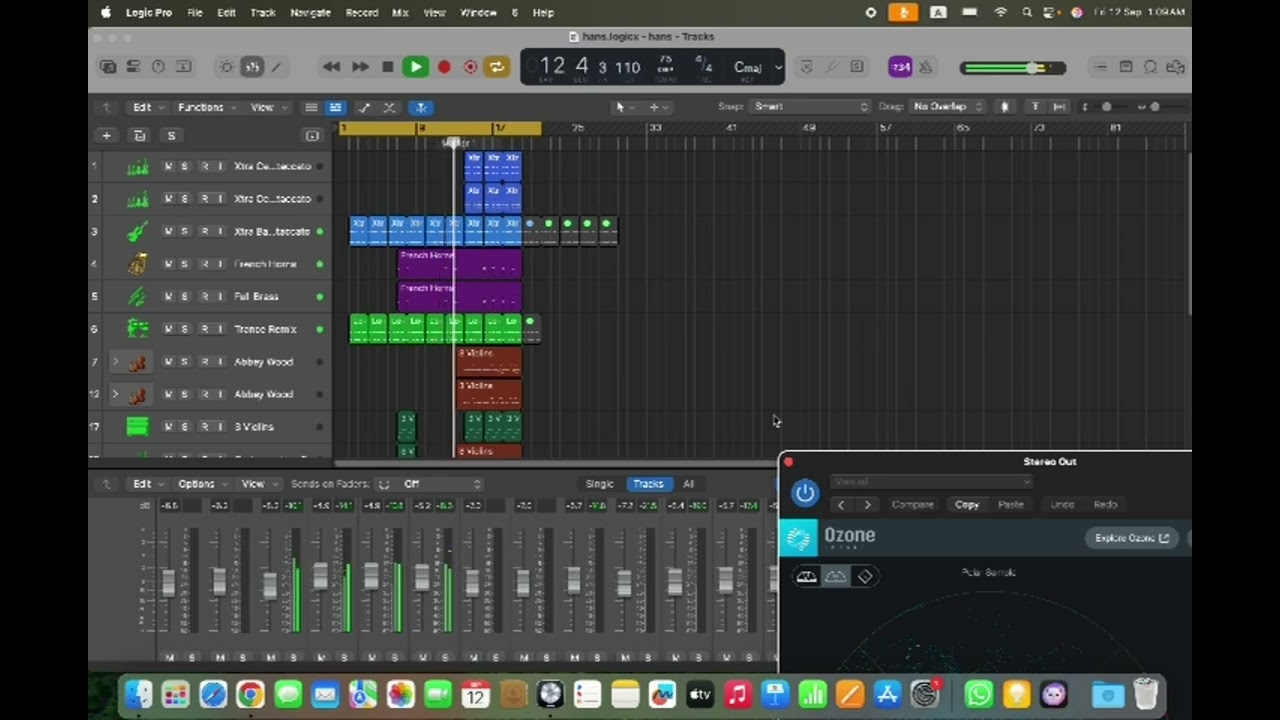Open the Navigate menu
Screen dimensions: 1280x720
pyautogui.click(x=310, y=12)
